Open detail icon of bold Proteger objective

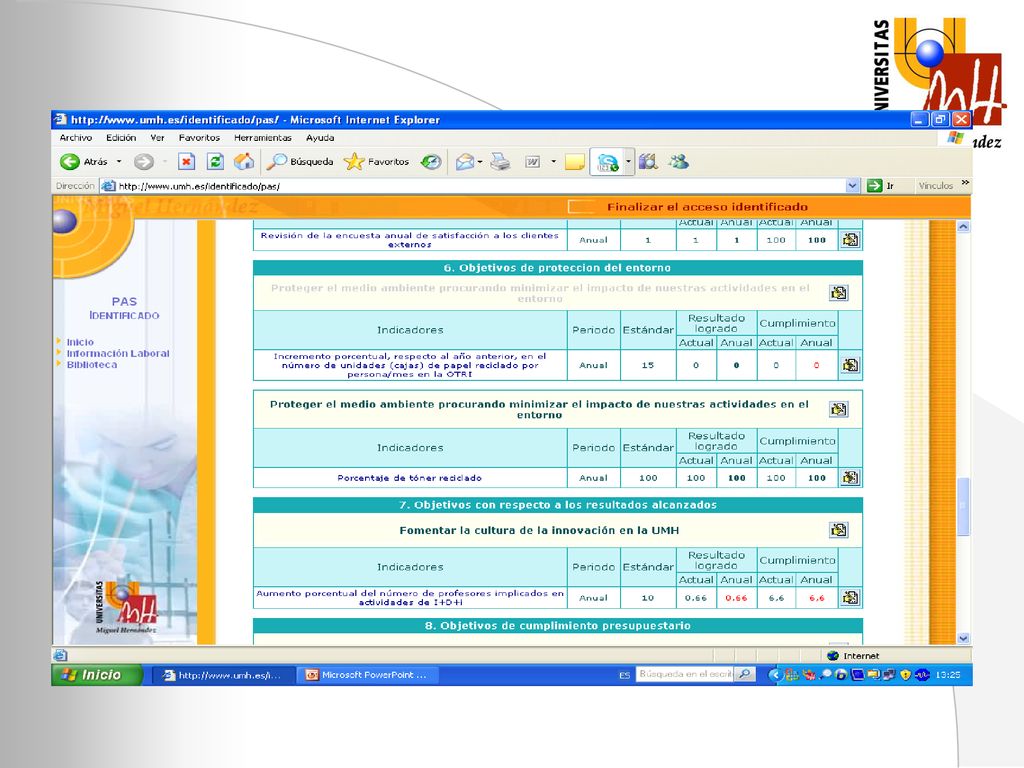click(x=839, y=409)
